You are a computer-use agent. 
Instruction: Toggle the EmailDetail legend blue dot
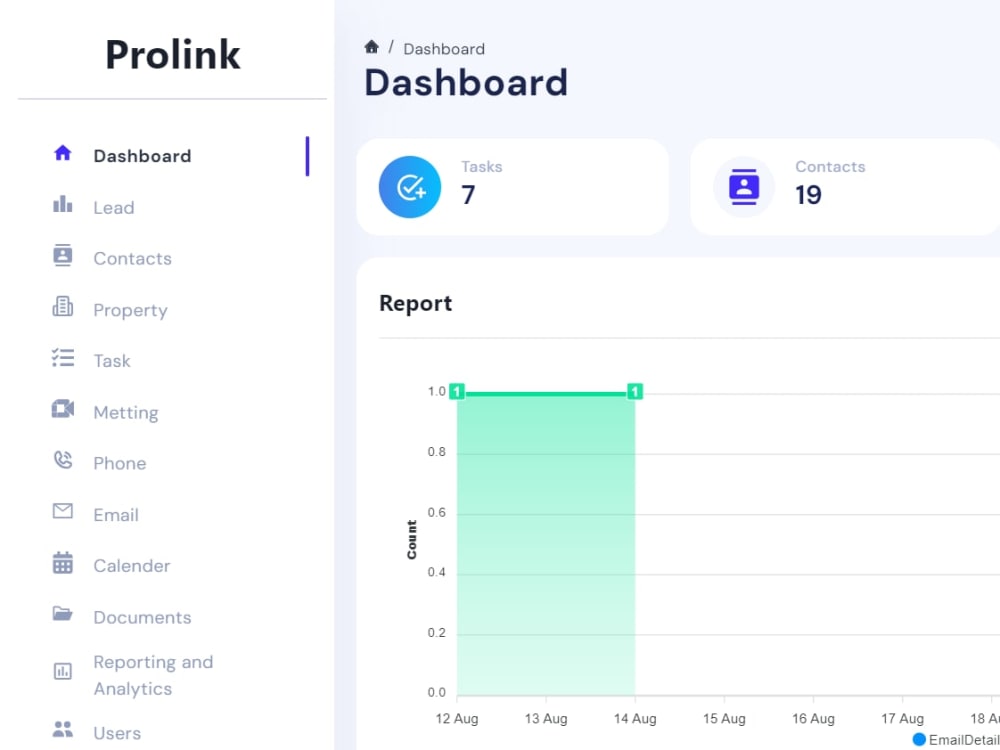[x=919, y=740]
